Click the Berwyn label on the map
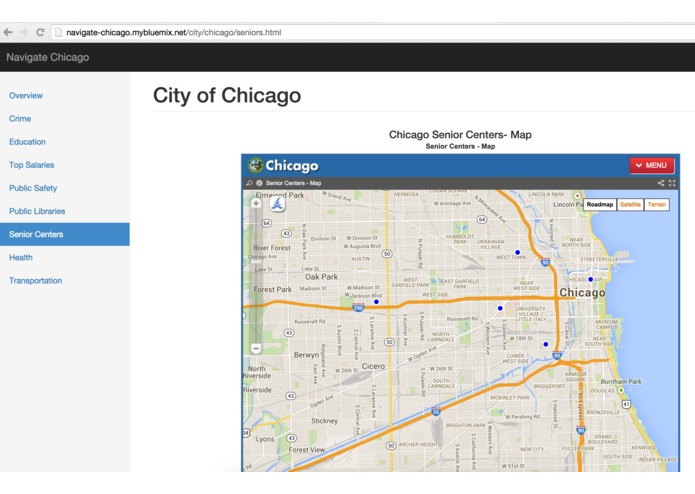Screen dimensions: 695x494 [306, 355]
